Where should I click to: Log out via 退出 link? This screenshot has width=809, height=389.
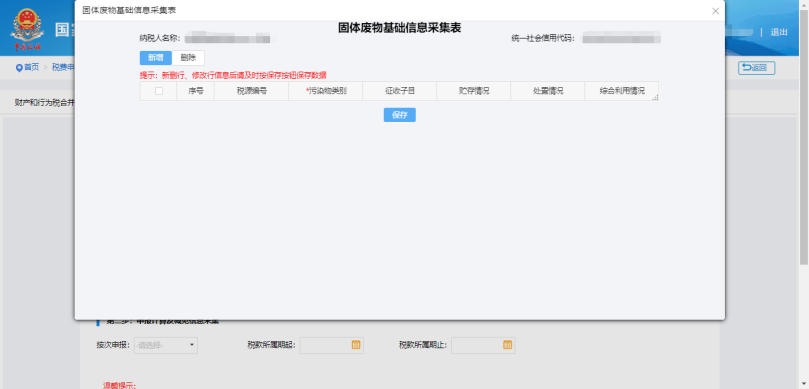coord(779,32)
